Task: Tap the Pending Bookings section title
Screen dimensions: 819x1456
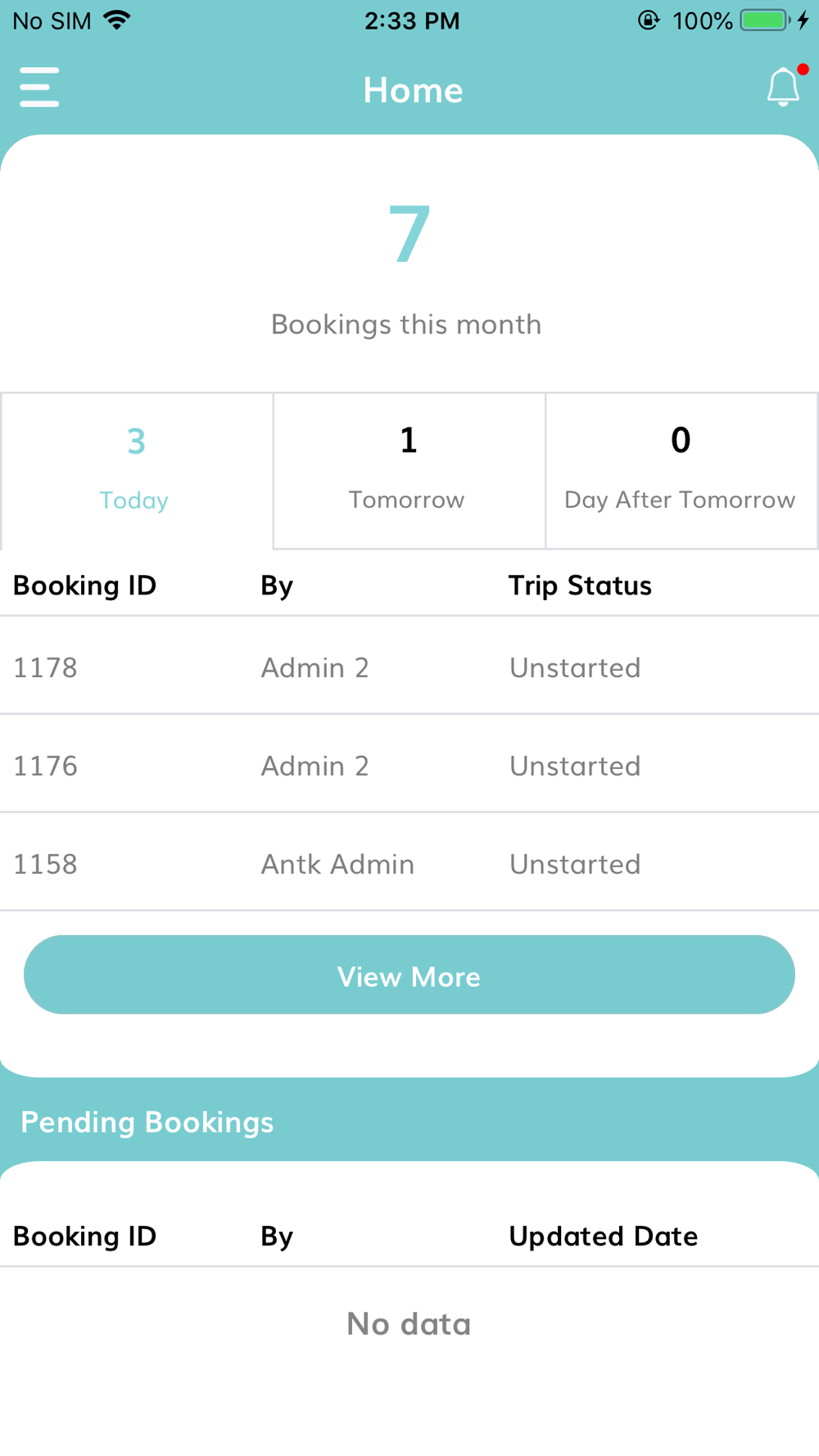Action: point(147,1122)
